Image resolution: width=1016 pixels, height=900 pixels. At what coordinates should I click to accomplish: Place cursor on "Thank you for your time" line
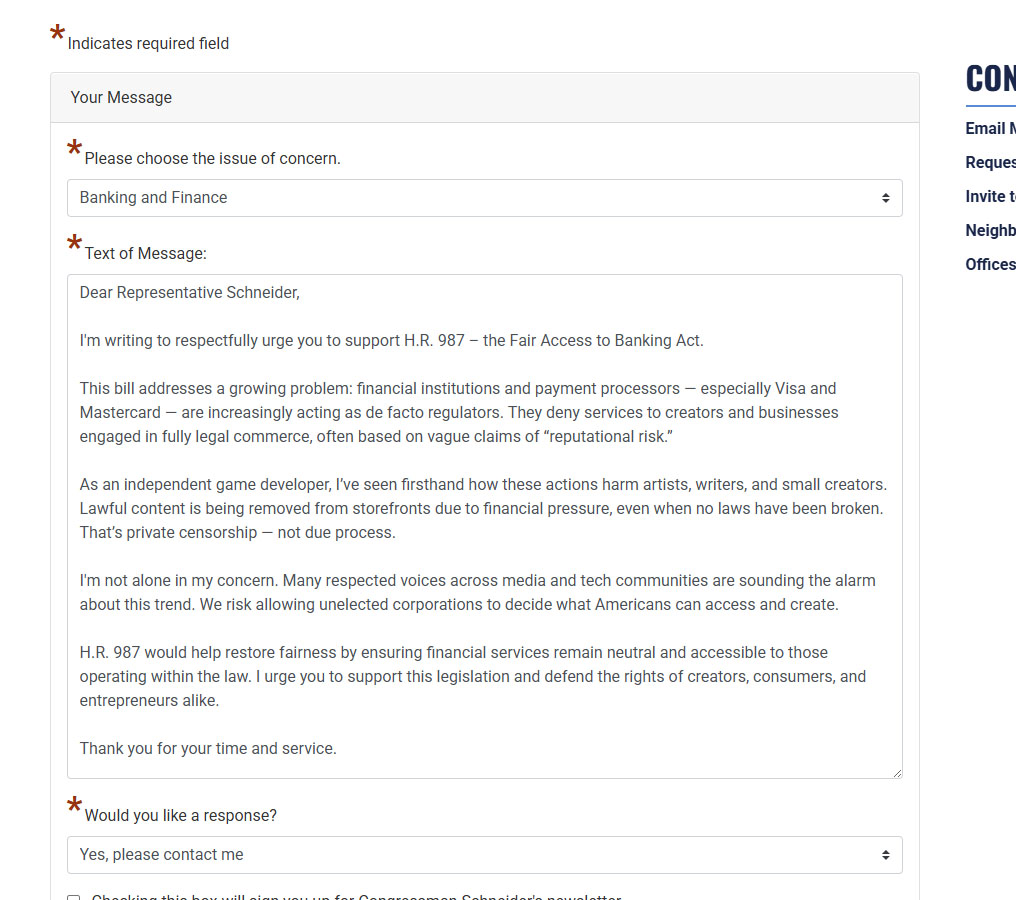click(x=208, y=748)
